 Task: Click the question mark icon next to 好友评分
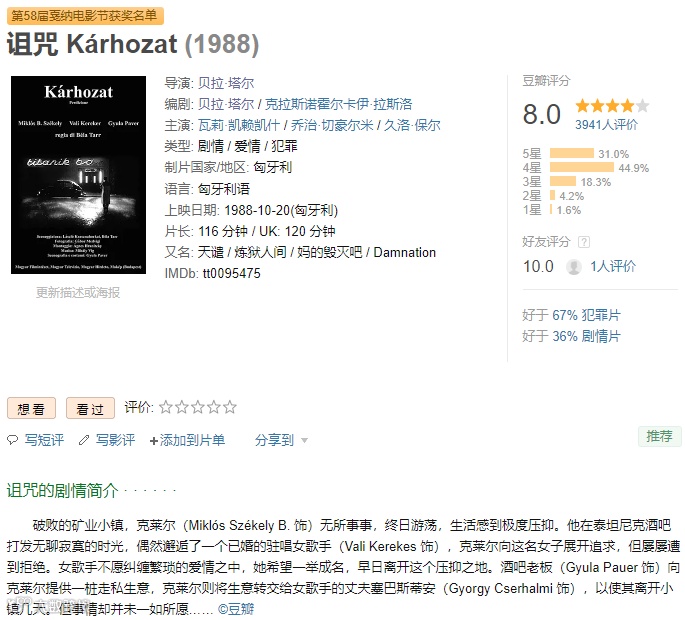coord(584,242)
